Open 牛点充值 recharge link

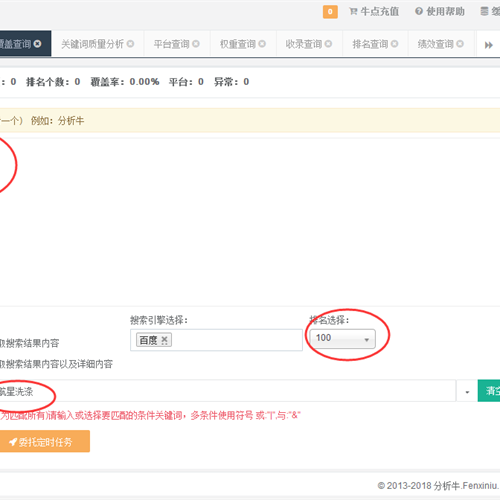coord(374,12)
